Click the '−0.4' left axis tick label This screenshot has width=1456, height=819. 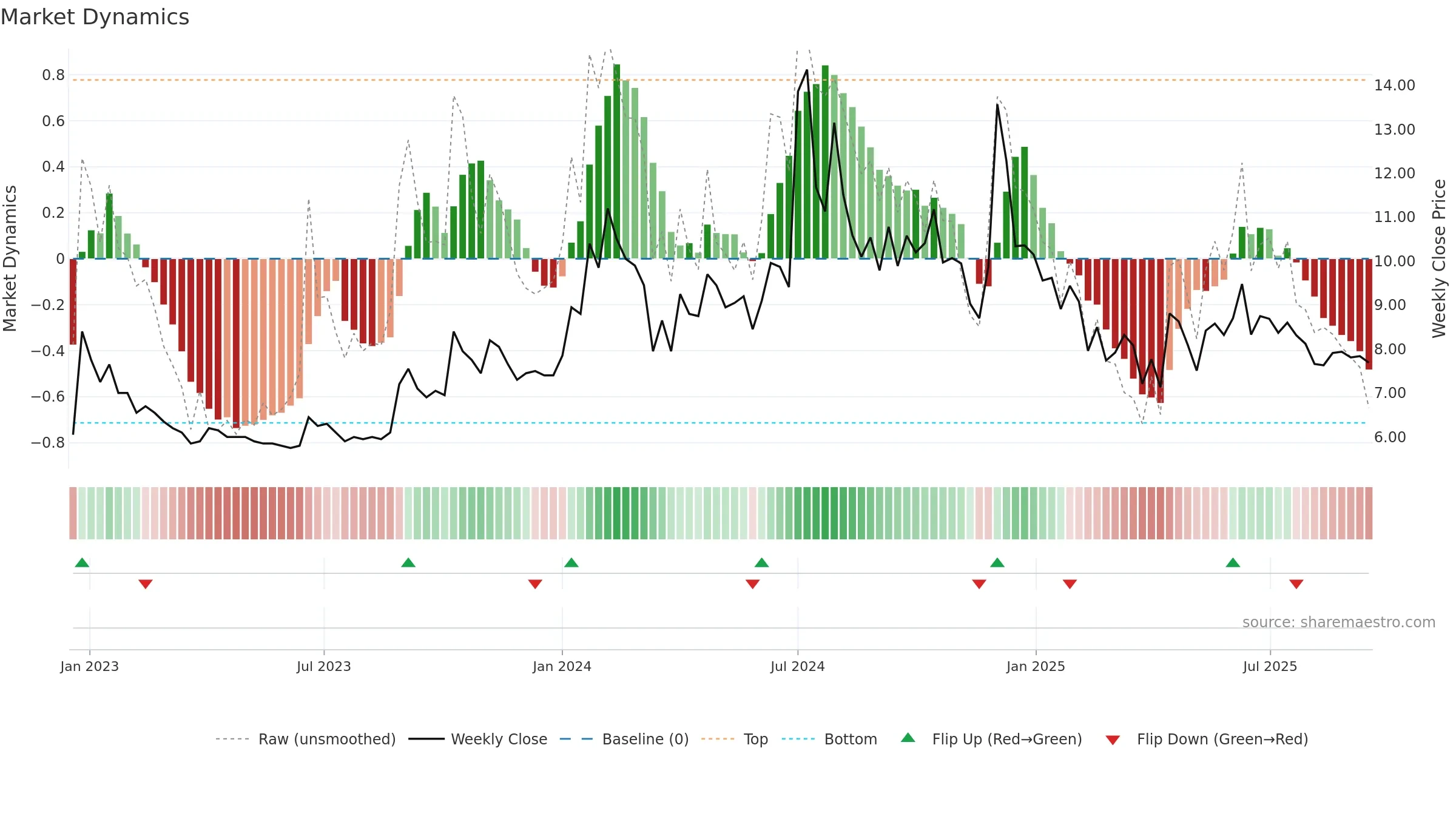coord(48,351)
